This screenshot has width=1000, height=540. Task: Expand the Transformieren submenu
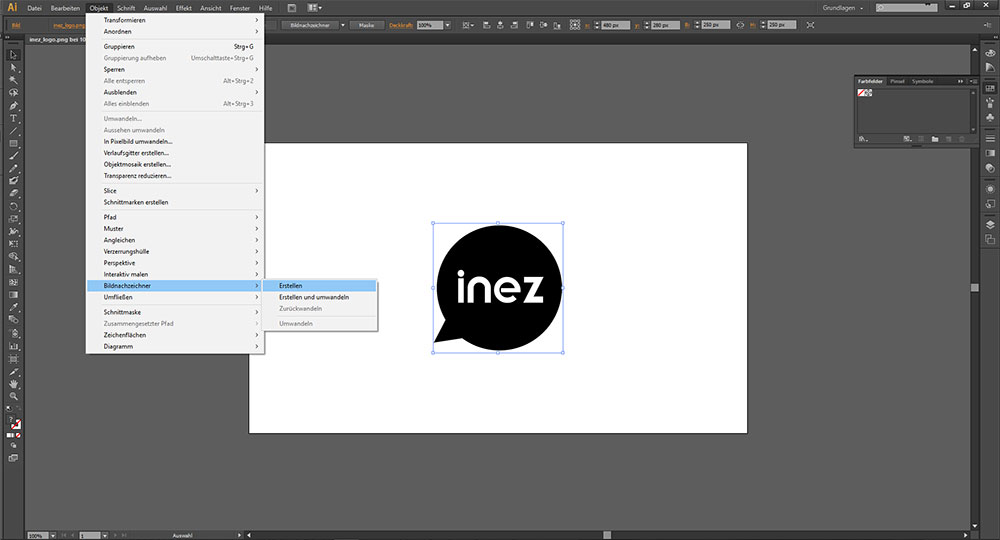click(175, 20)
